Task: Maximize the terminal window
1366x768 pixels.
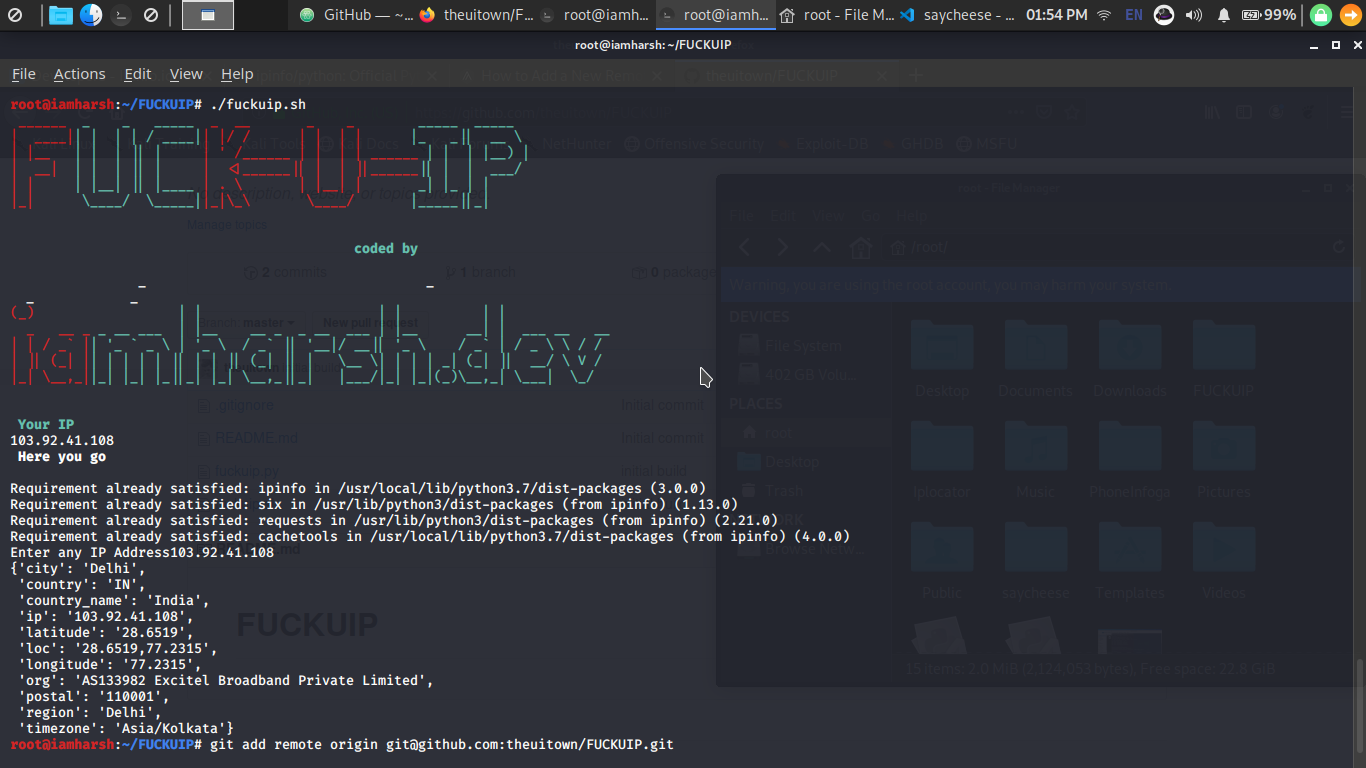Action: point(1335,45)
